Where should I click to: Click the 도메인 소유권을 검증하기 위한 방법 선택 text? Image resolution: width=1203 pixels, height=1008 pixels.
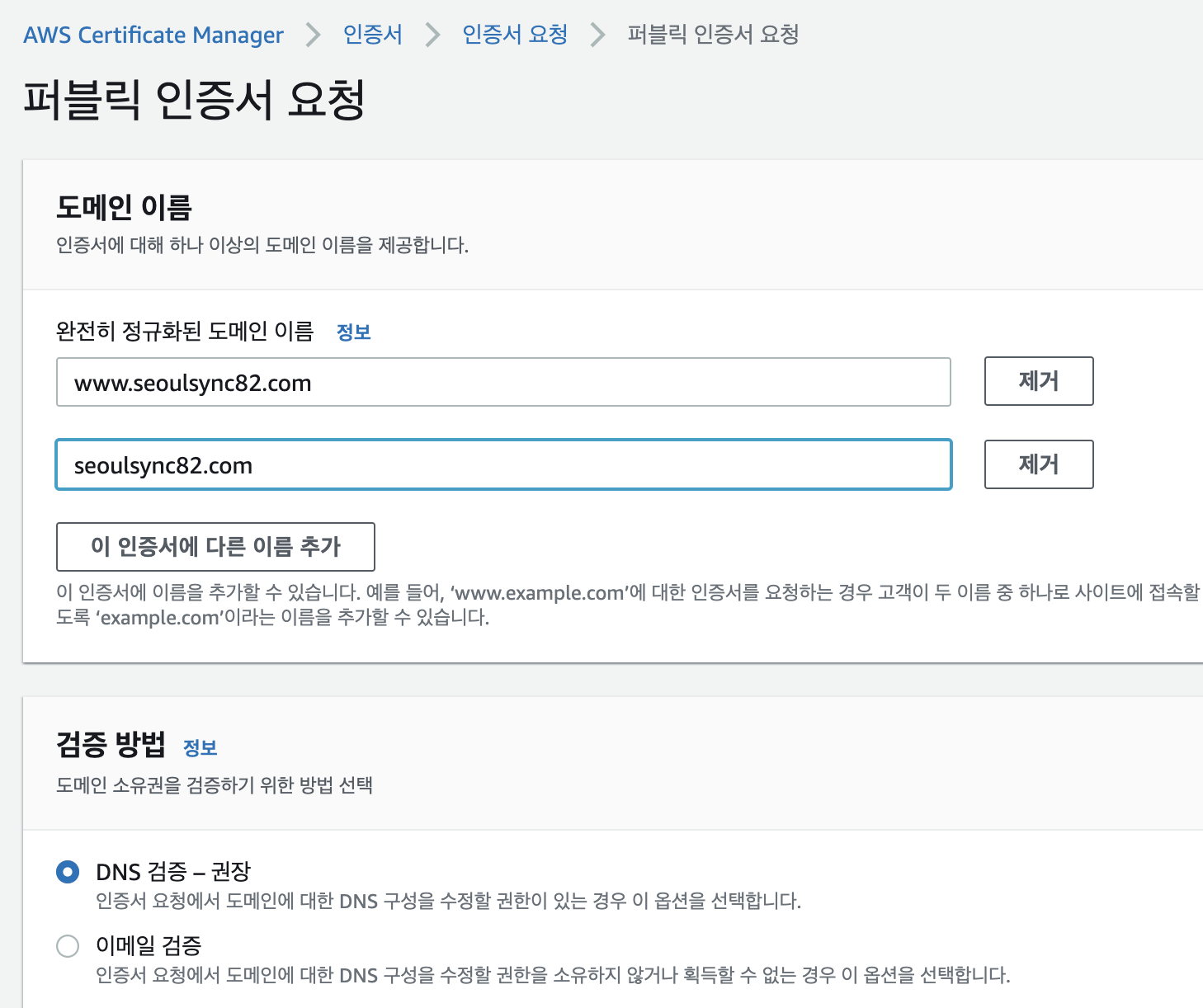215,785
